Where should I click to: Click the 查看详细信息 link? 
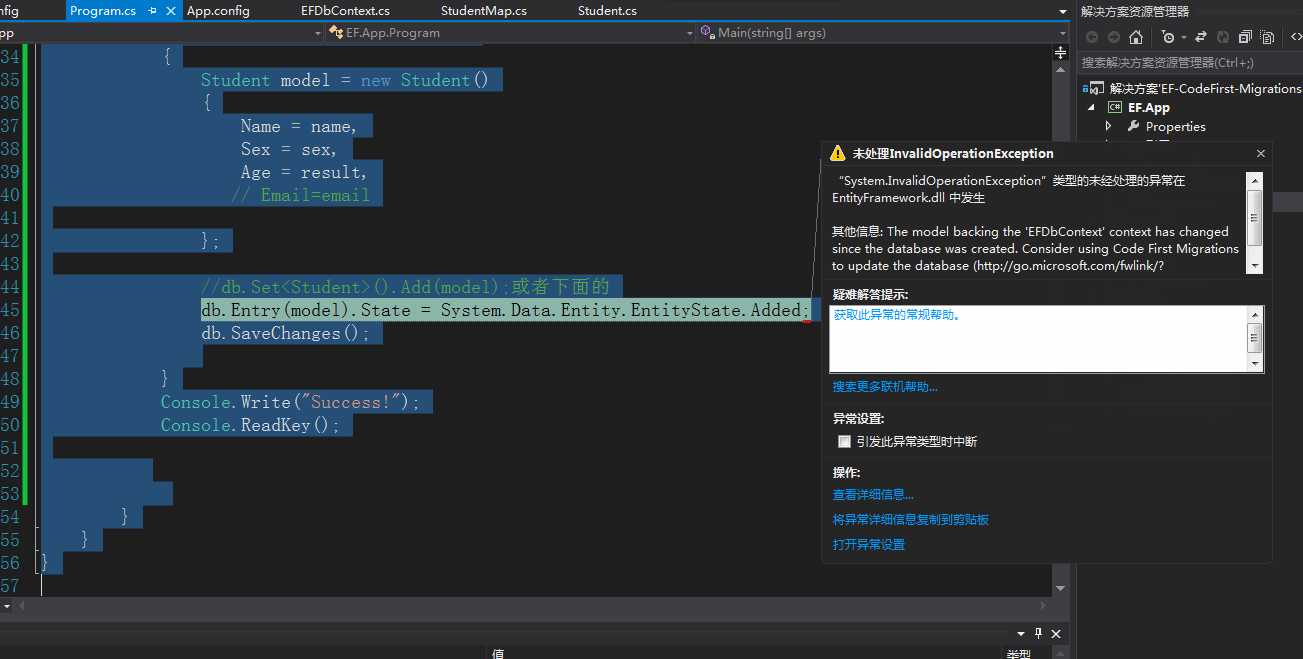point(873,495)
